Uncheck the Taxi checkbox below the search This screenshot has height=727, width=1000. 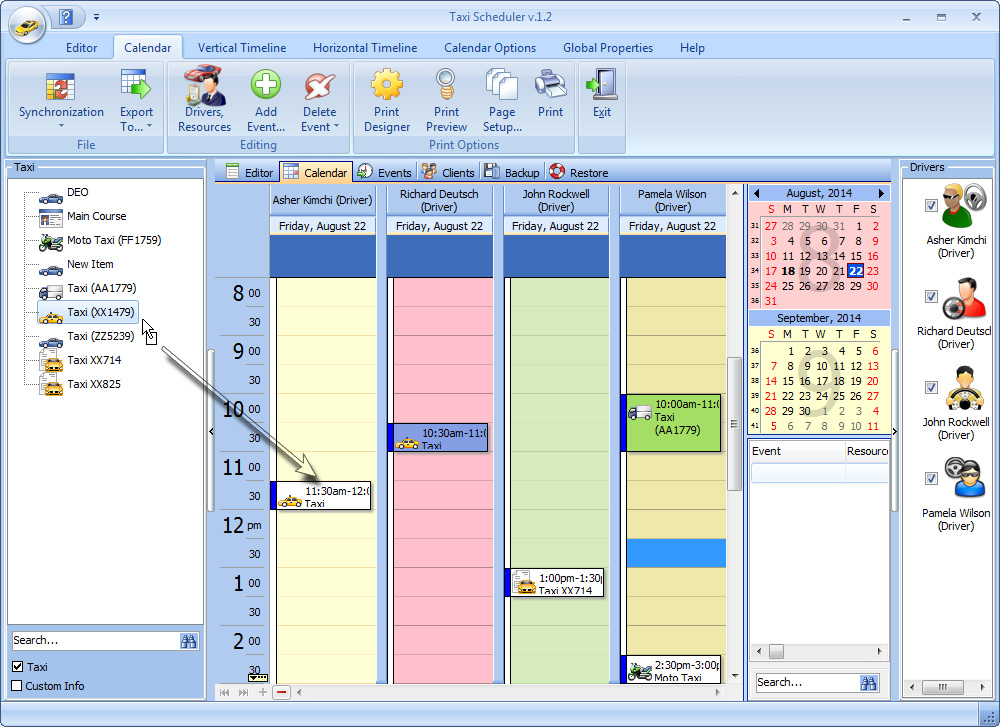tap(17, 667)
